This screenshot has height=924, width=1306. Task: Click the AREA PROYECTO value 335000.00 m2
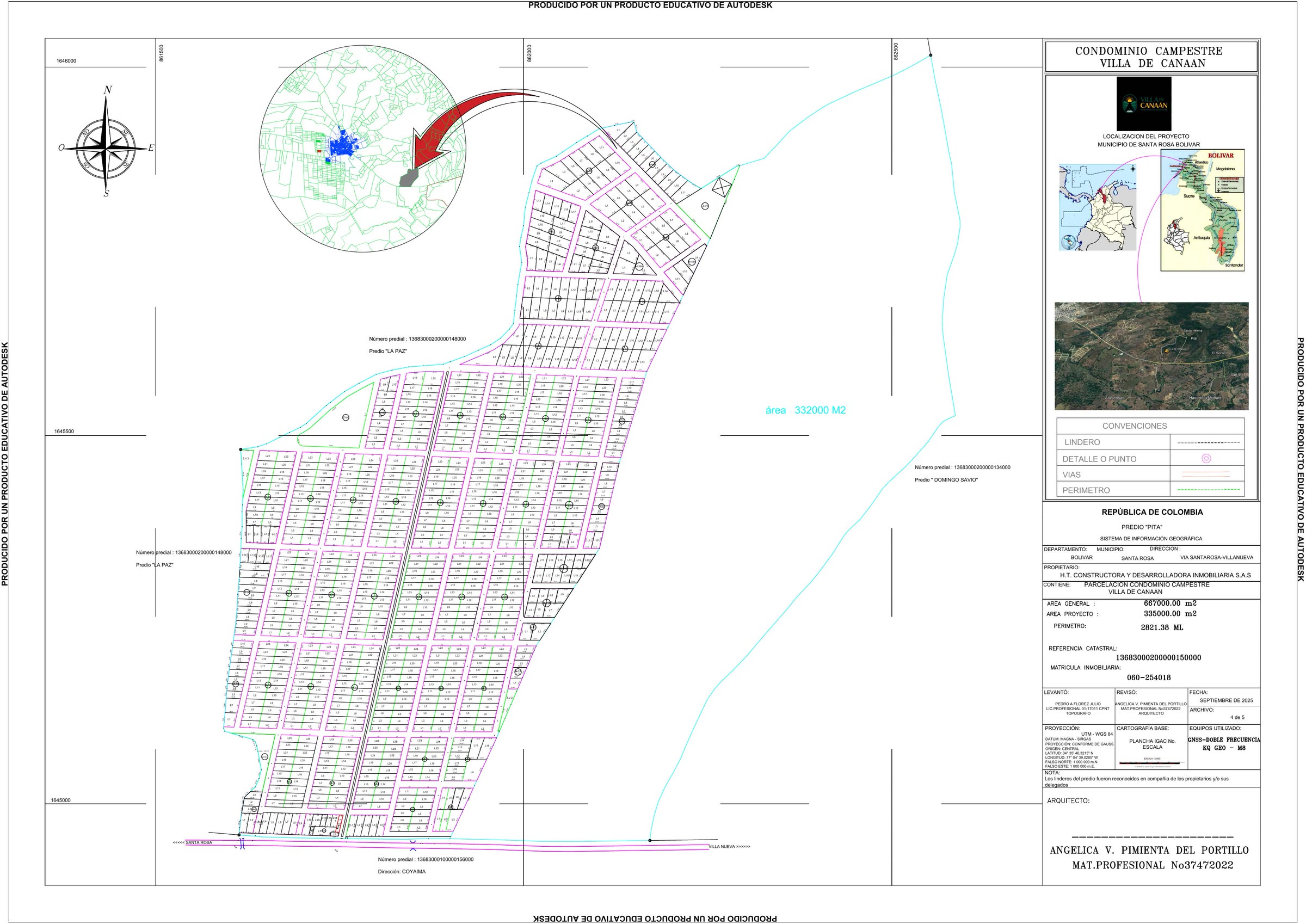point(1170,614)
